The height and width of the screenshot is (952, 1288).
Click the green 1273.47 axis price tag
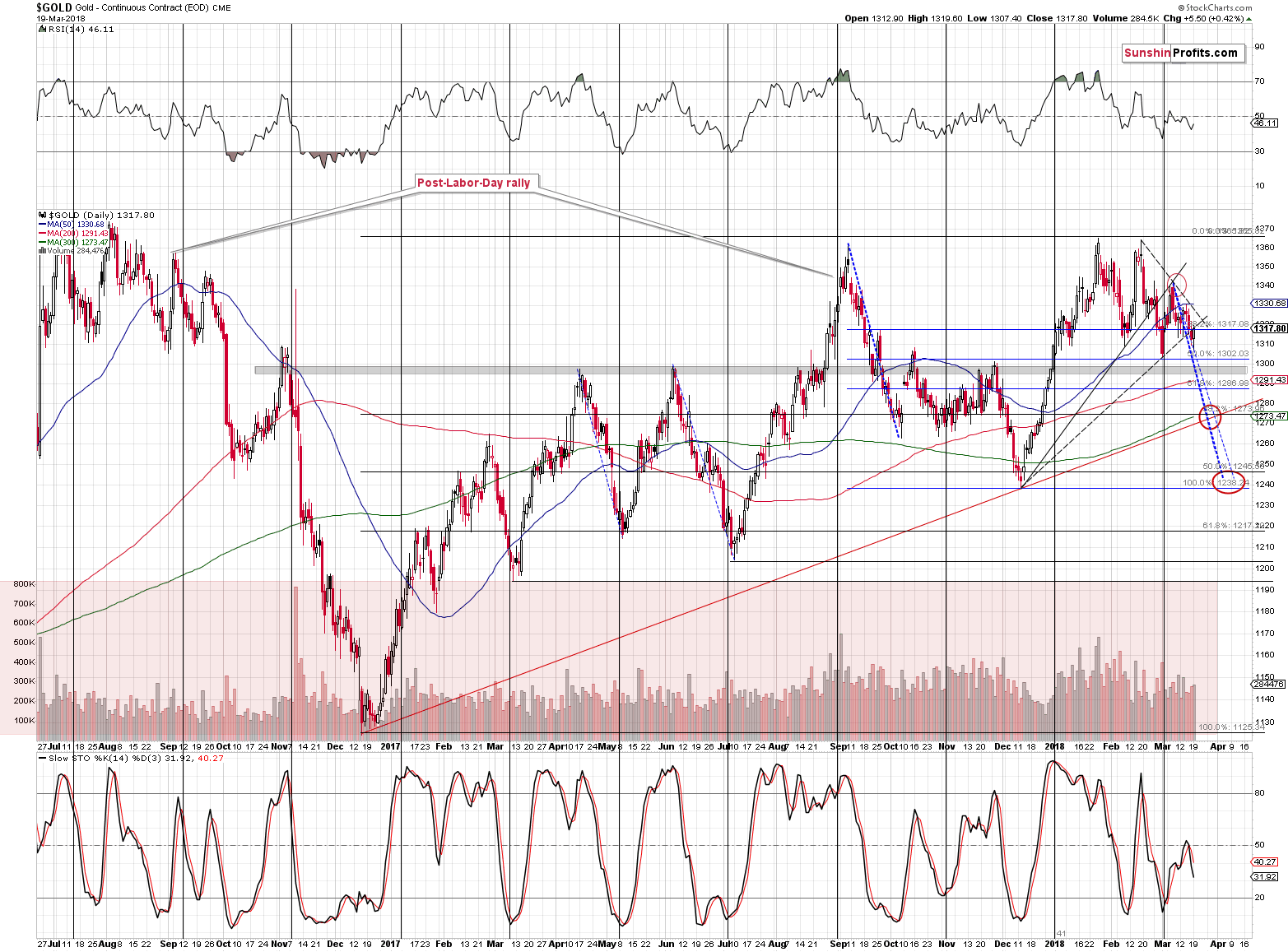pyautogui.click(x=1268, y=416)
